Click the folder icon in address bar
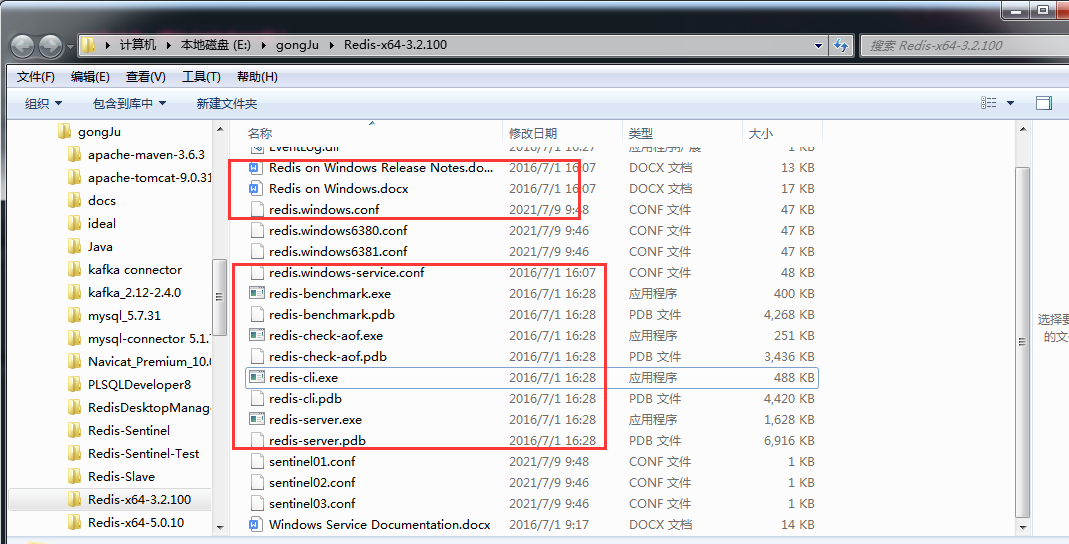The image size is (1069, 544). (x=88, y=46)
